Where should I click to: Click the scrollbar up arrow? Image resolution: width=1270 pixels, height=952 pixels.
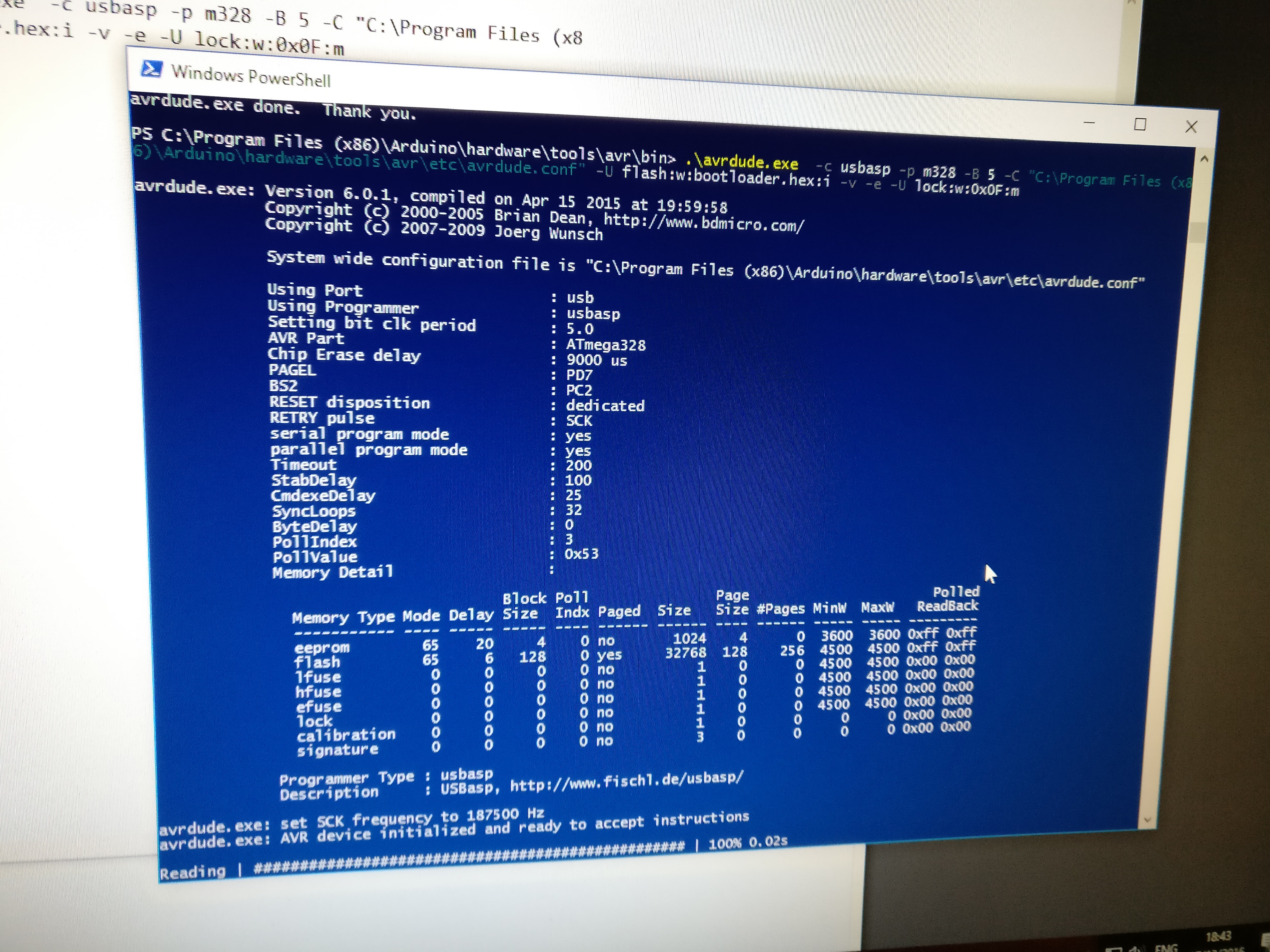click(1205, 159)
